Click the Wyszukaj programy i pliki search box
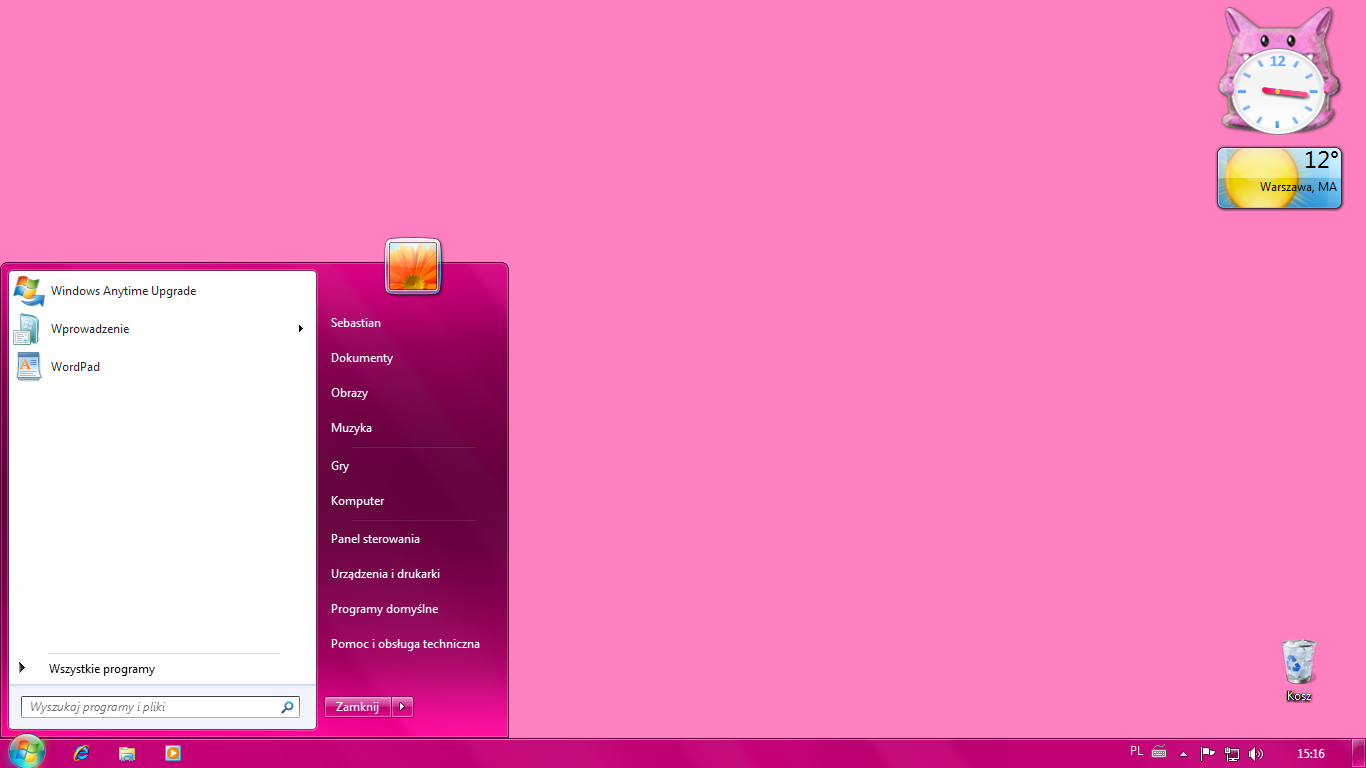The image size is (1366, 768). tap(150, 707)
